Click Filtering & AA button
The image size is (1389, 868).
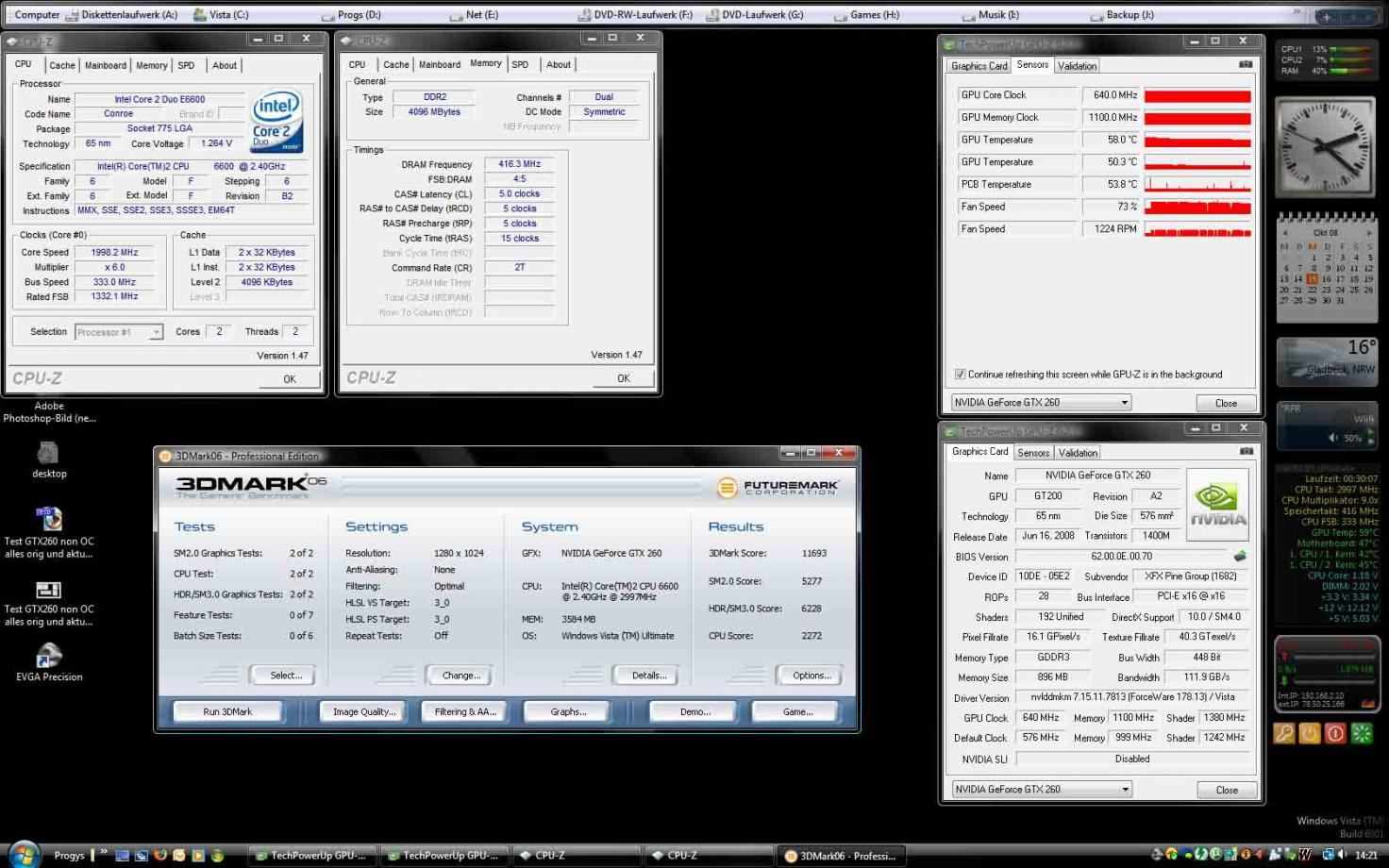pos(465,711)
